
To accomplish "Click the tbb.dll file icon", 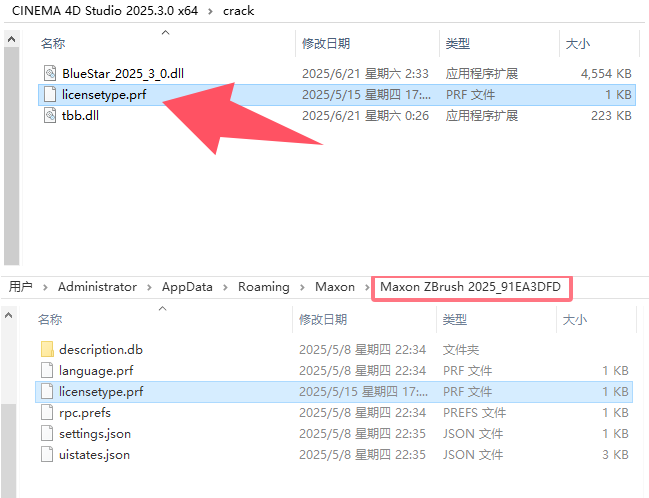I will (x=50, y=115).
